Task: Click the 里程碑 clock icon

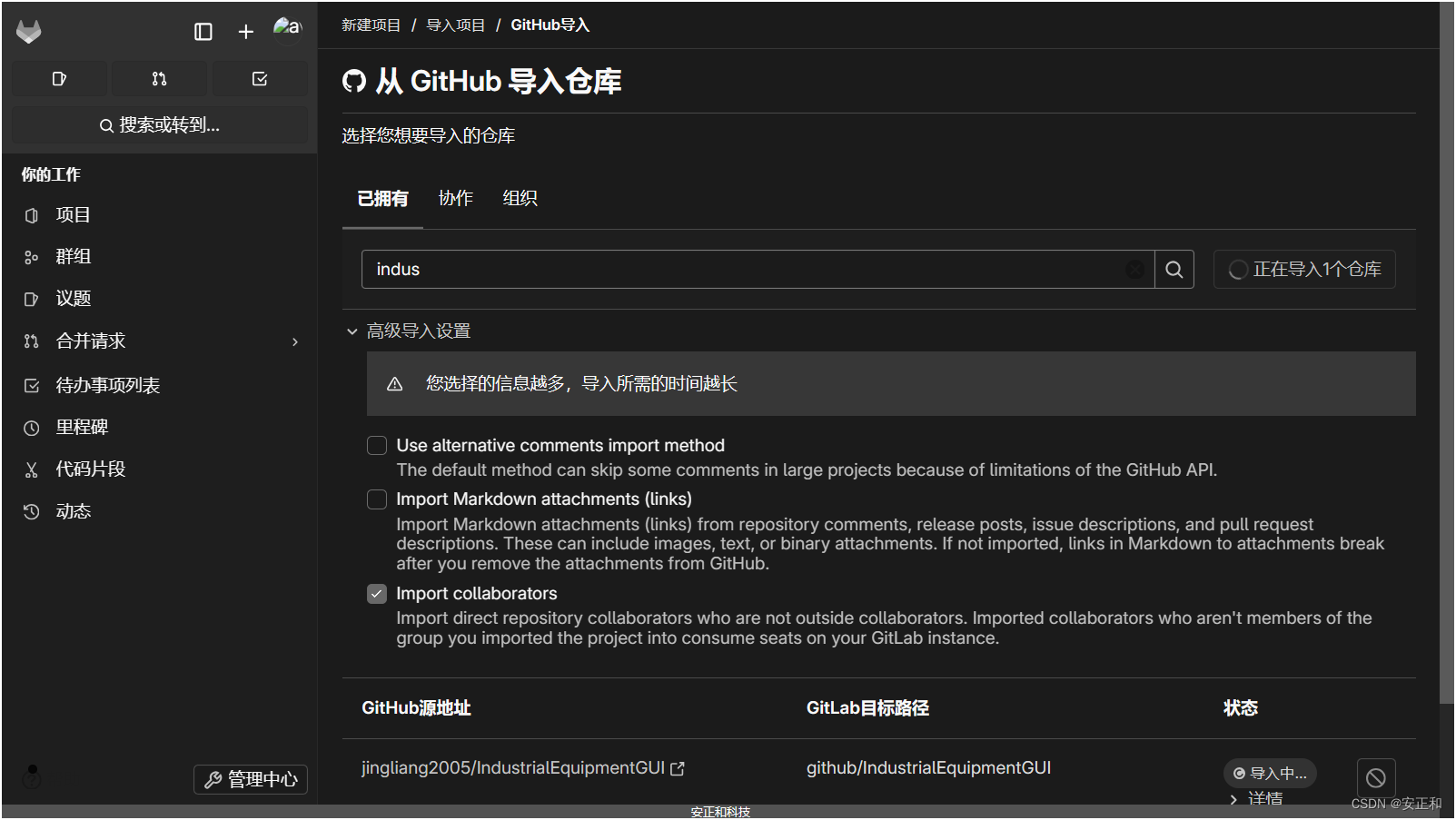Action: pyautogui.click(x=32, y=428)
